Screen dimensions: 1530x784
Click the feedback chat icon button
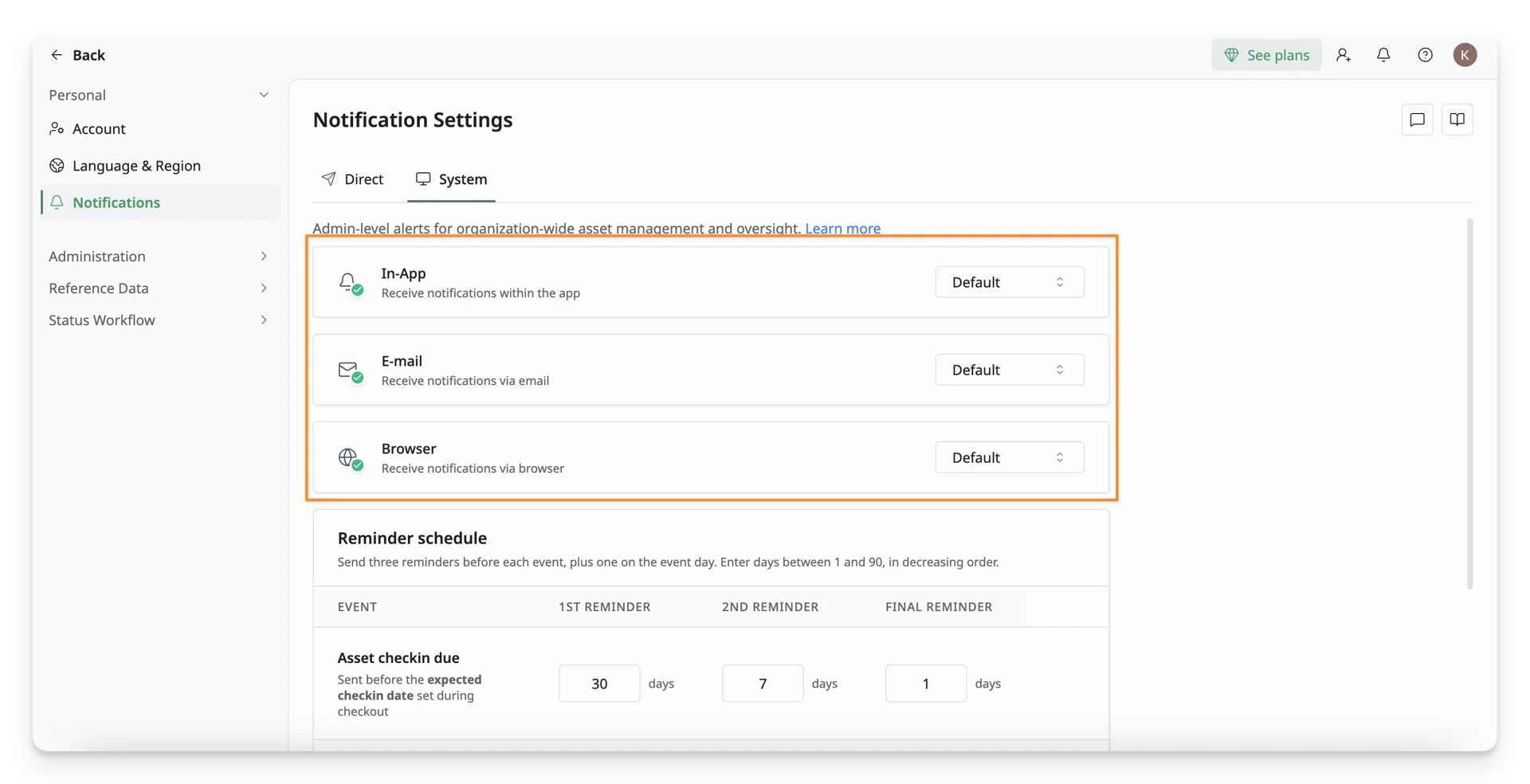1417,120
